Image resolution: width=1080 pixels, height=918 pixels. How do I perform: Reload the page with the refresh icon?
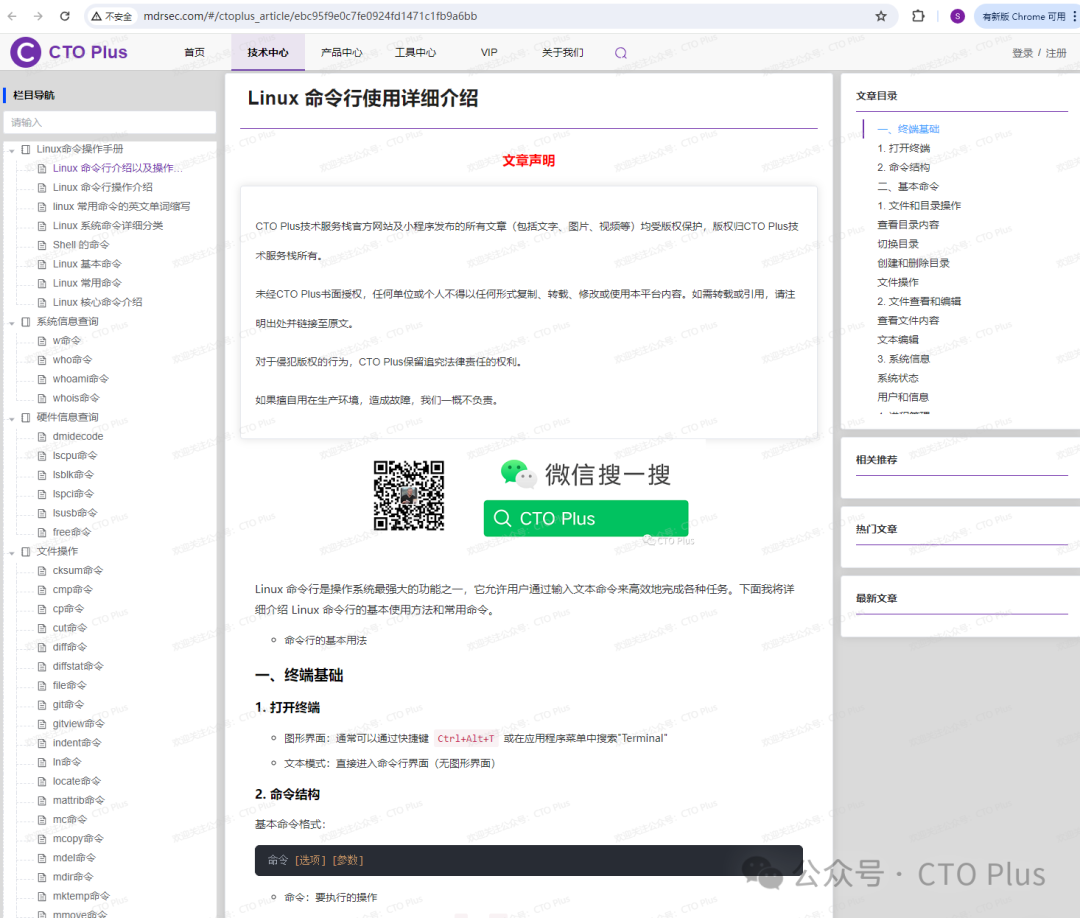(65, 16)
